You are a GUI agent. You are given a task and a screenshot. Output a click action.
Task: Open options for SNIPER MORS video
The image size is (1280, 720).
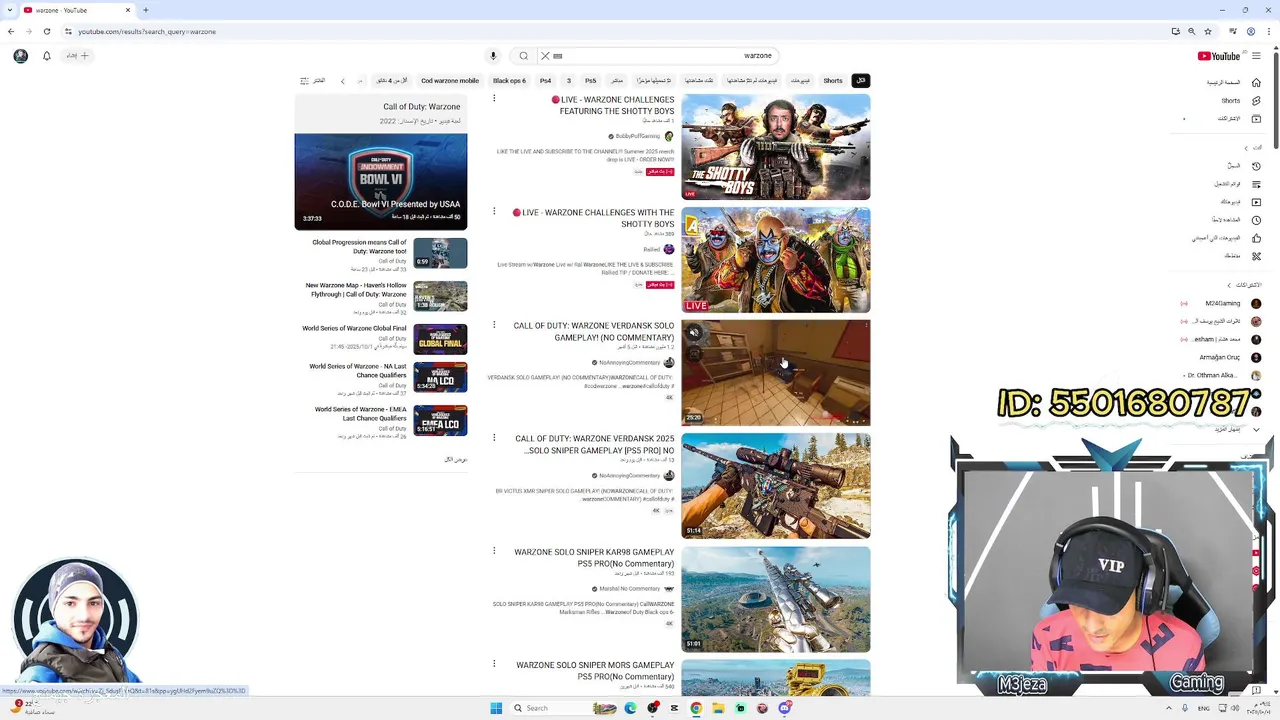pyautogui.click(x=494, y=664)
